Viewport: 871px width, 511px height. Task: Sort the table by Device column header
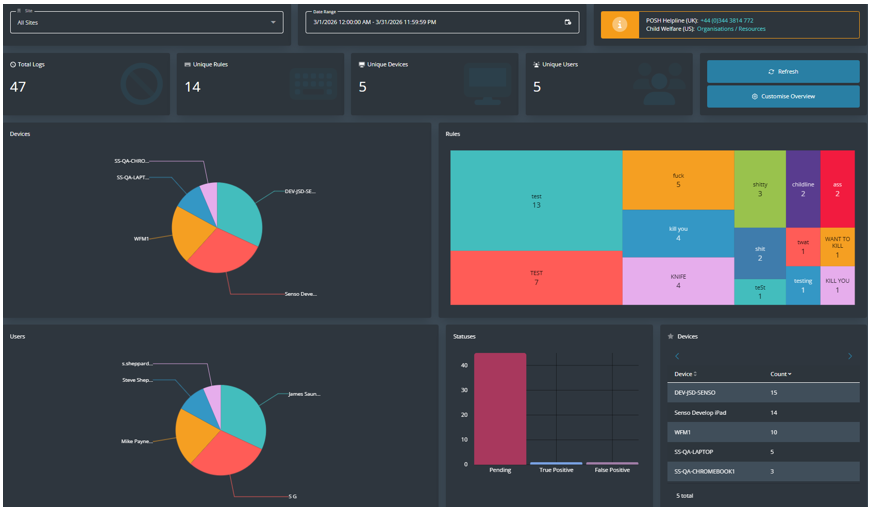(x=685, y=374)
